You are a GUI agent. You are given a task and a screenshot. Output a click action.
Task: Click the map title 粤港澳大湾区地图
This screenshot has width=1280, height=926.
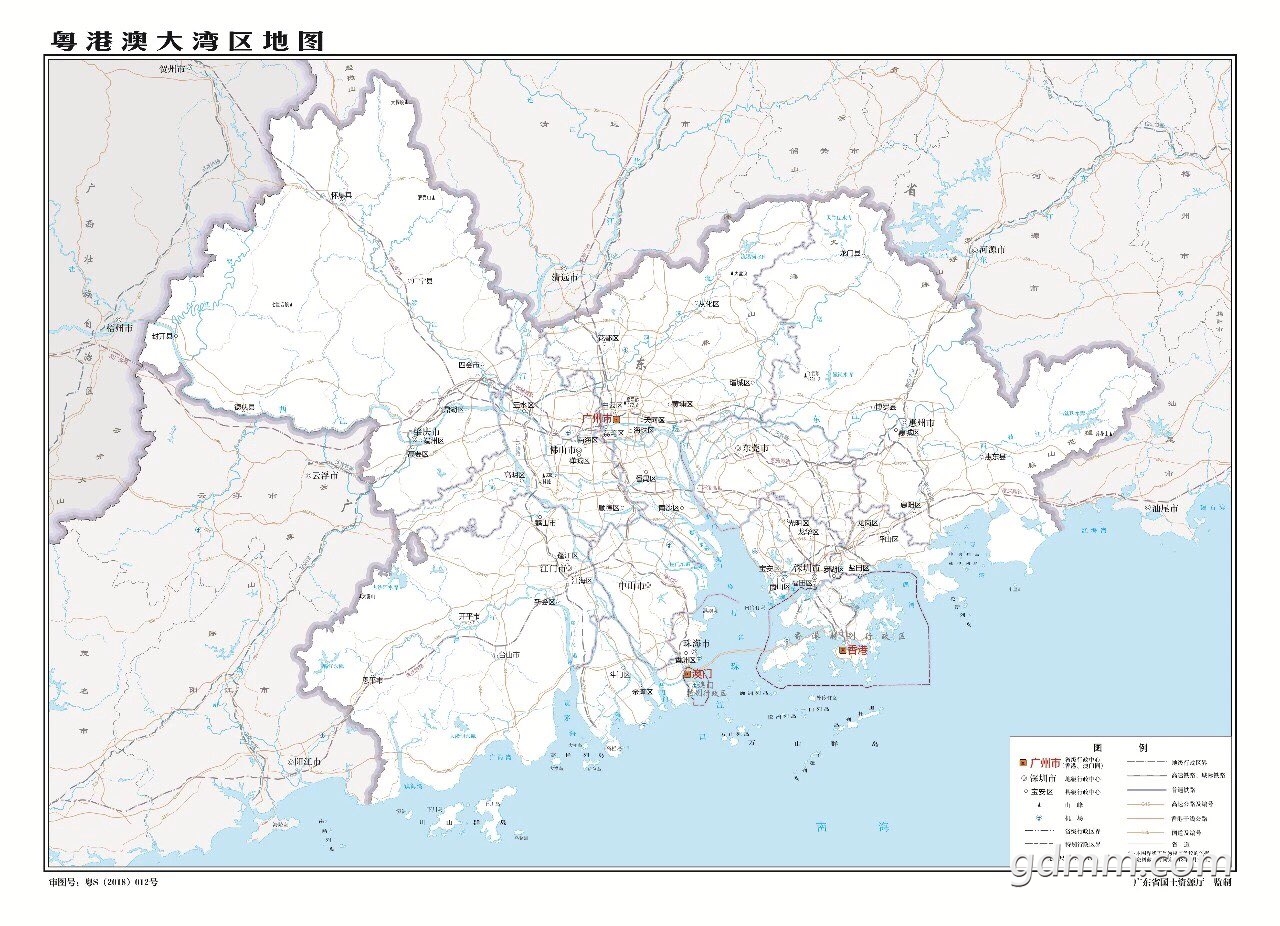tap(187, 40)
